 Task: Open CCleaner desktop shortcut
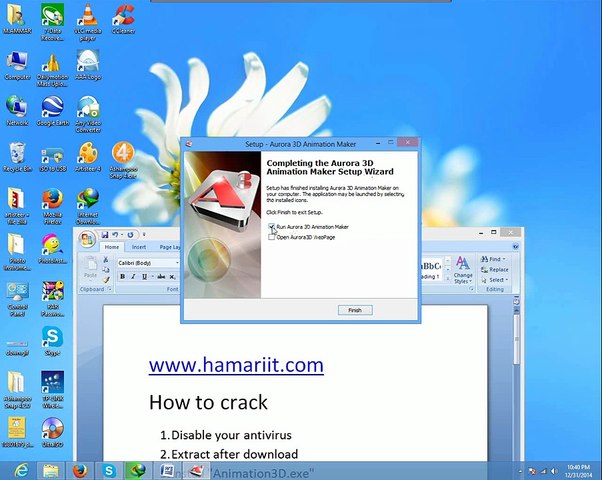pyautogui.click(x=123, y=18)
